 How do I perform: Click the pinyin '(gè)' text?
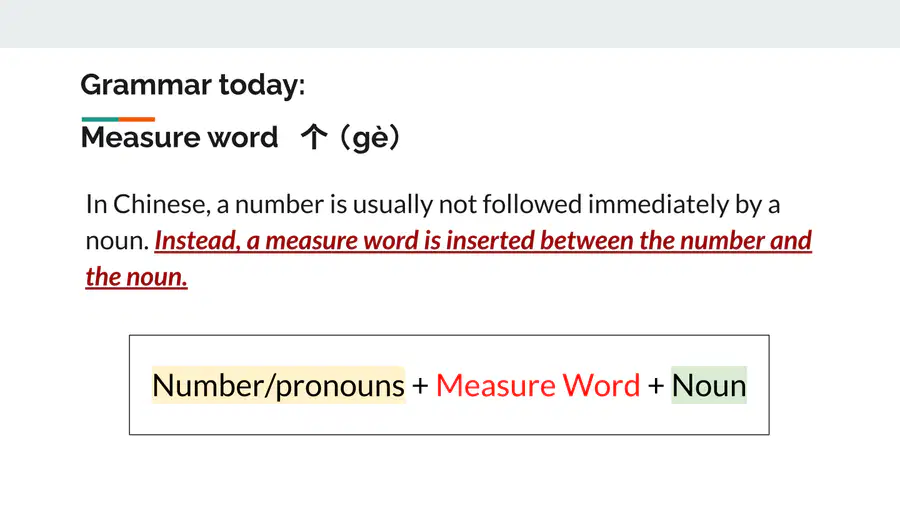point(370,138)
